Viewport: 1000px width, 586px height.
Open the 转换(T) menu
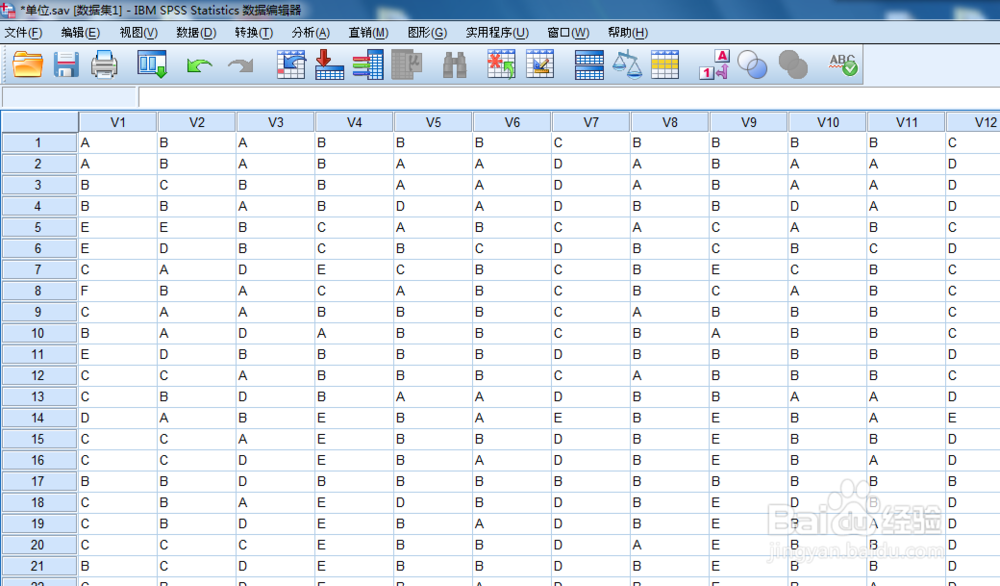254,33
